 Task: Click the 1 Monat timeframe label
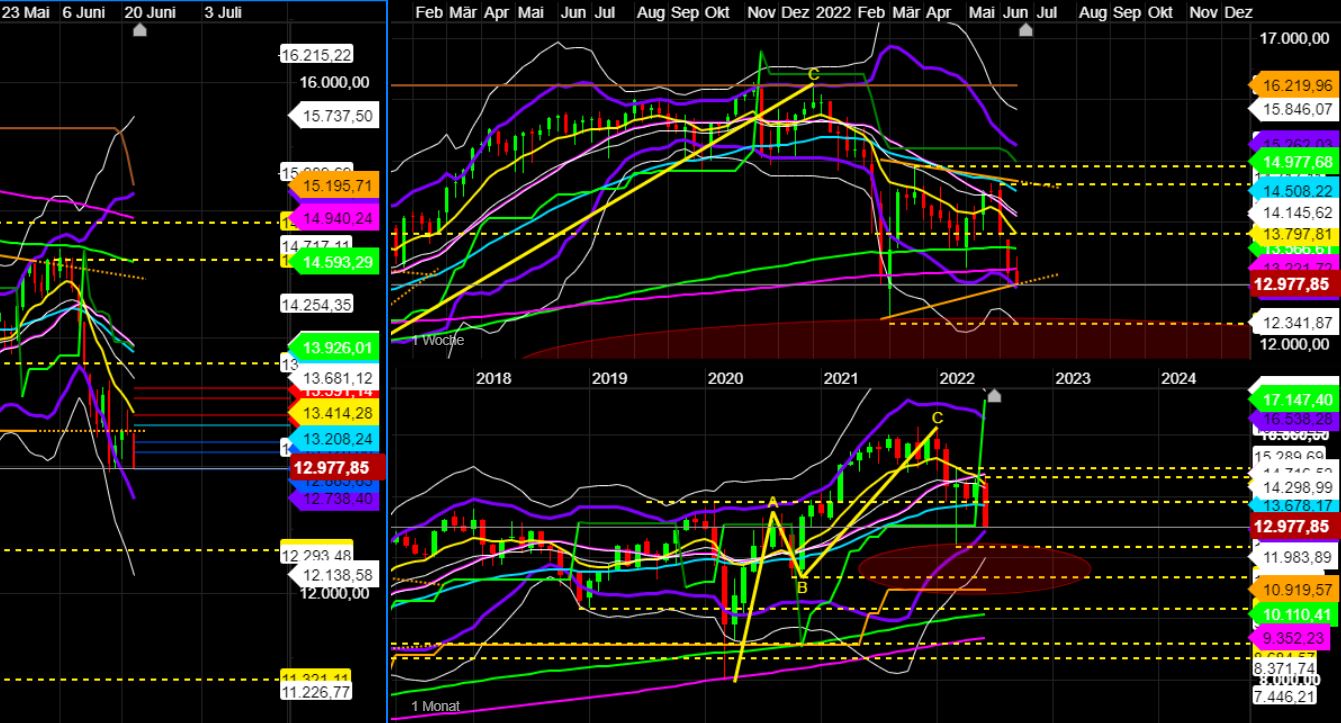click(x=436, y=705)
